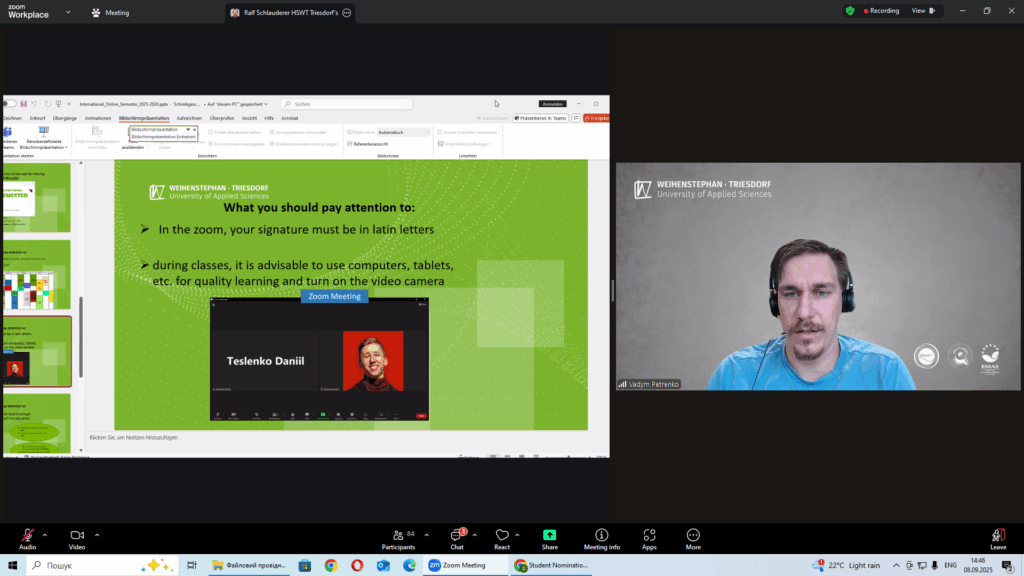
Task: Open the Zoom Workplace dropdown
Action: [x=67, y=12]
